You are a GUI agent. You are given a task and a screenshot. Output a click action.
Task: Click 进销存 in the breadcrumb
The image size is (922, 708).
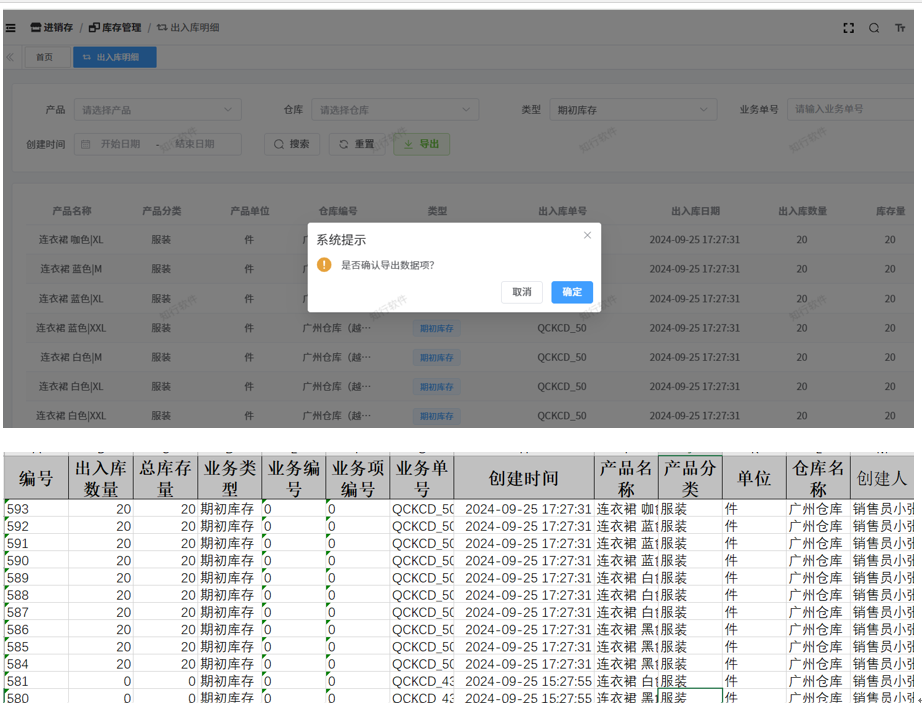click(51, 28)
